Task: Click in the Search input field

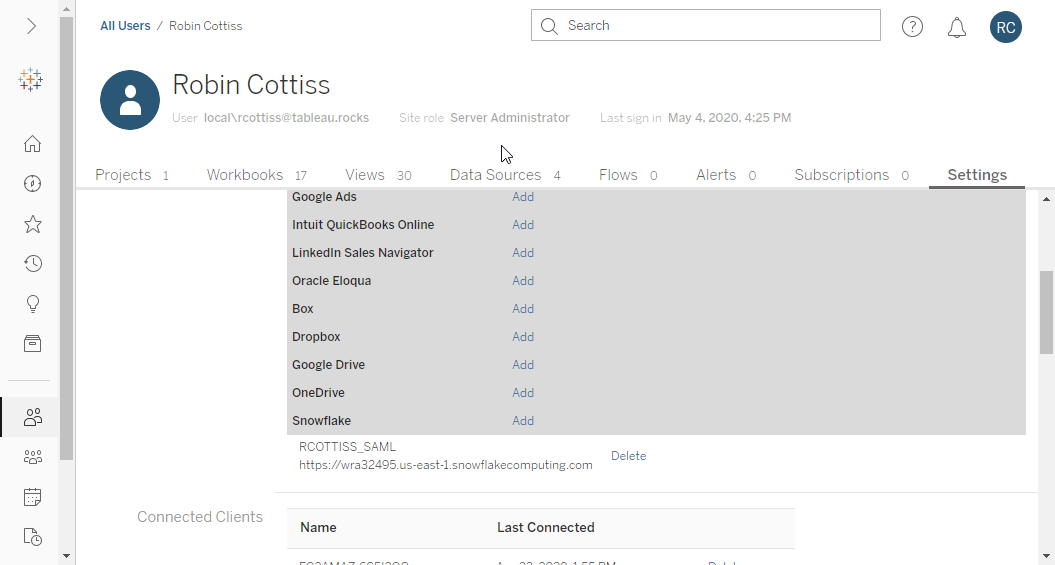Action: [x=706, y=26]
